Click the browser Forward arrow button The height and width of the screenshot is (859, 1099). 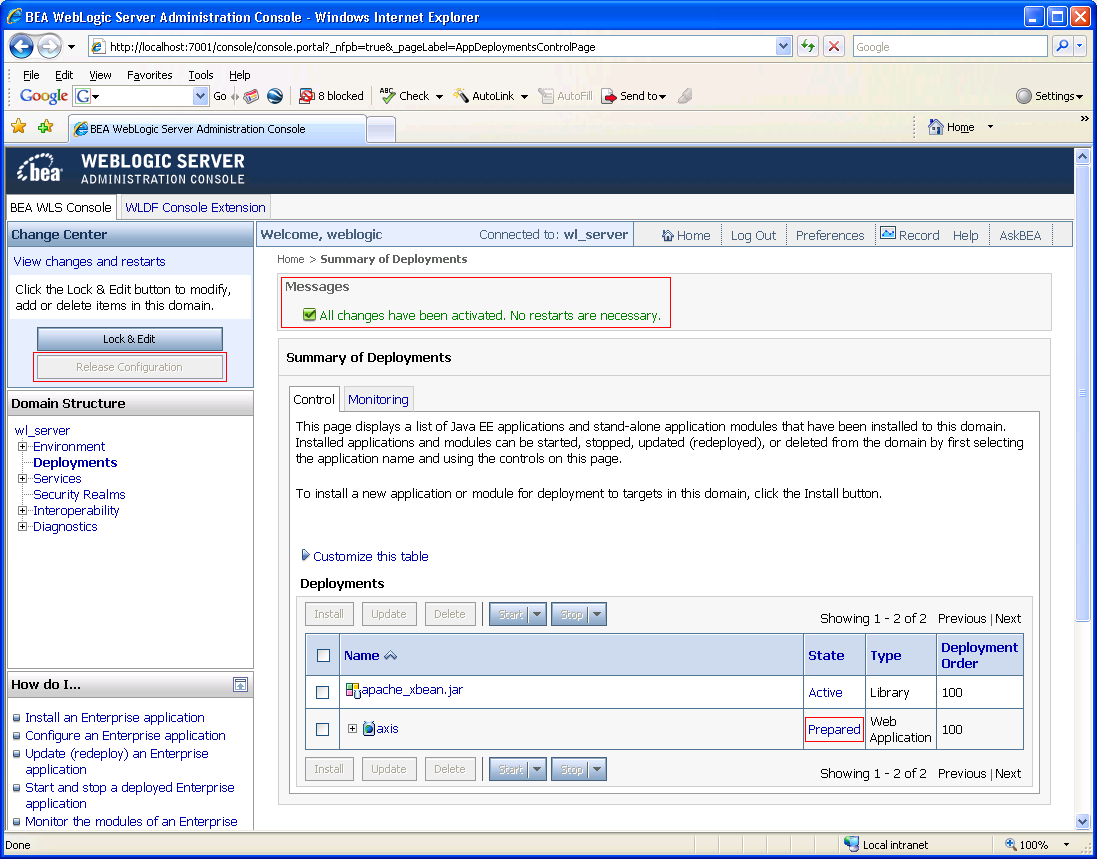coord(49,47)
